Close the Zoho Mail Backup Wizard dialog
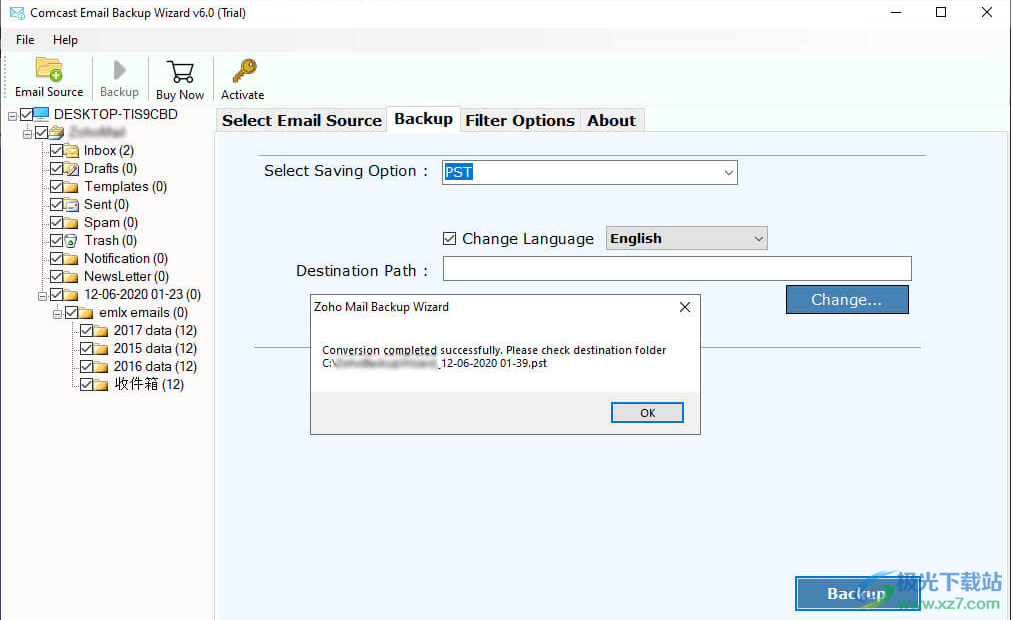 tap(685, 307)
